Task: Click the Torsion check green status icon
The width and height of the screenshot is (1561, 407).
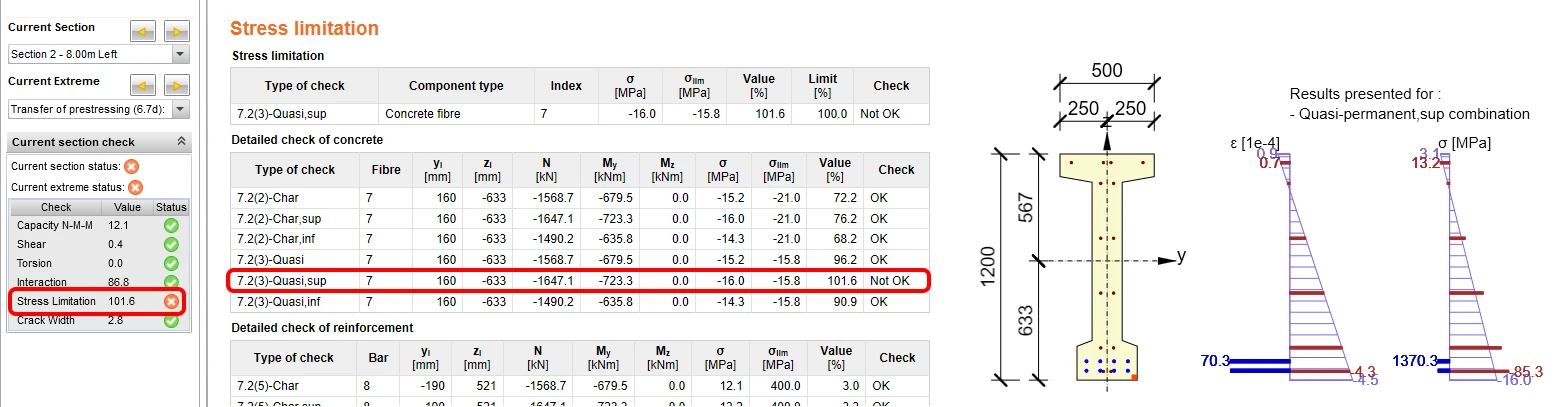Action: pyautogui.click(x=171, y=264)
